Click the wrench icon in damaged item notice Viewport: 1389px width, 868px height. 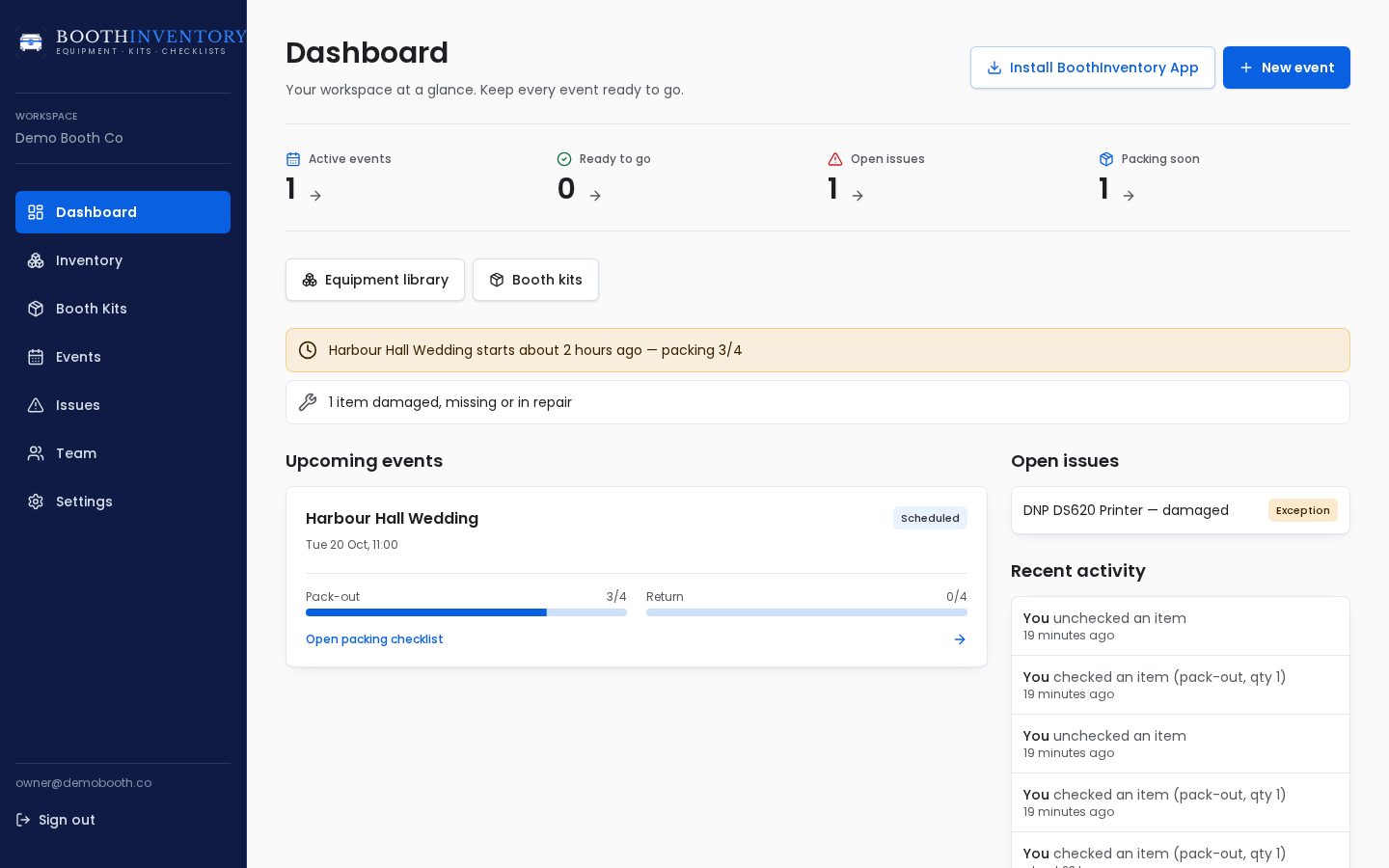[x=308, y=402]
